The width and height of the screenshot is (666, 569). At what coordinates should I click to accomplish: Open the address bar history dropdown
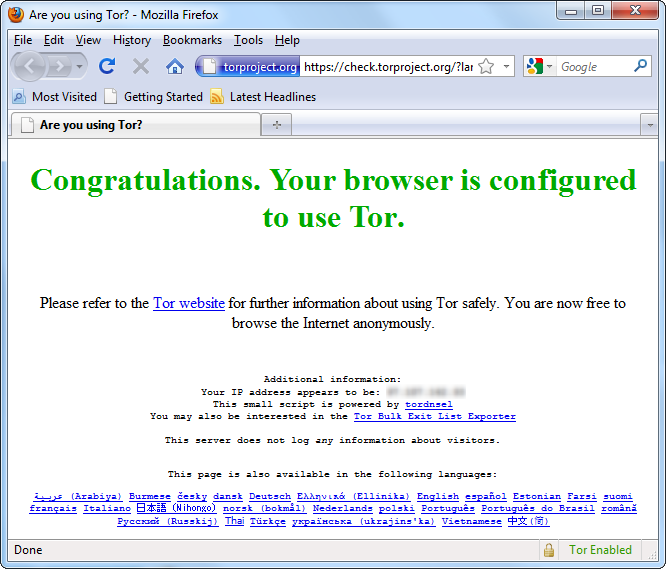[x=506, y=66]
